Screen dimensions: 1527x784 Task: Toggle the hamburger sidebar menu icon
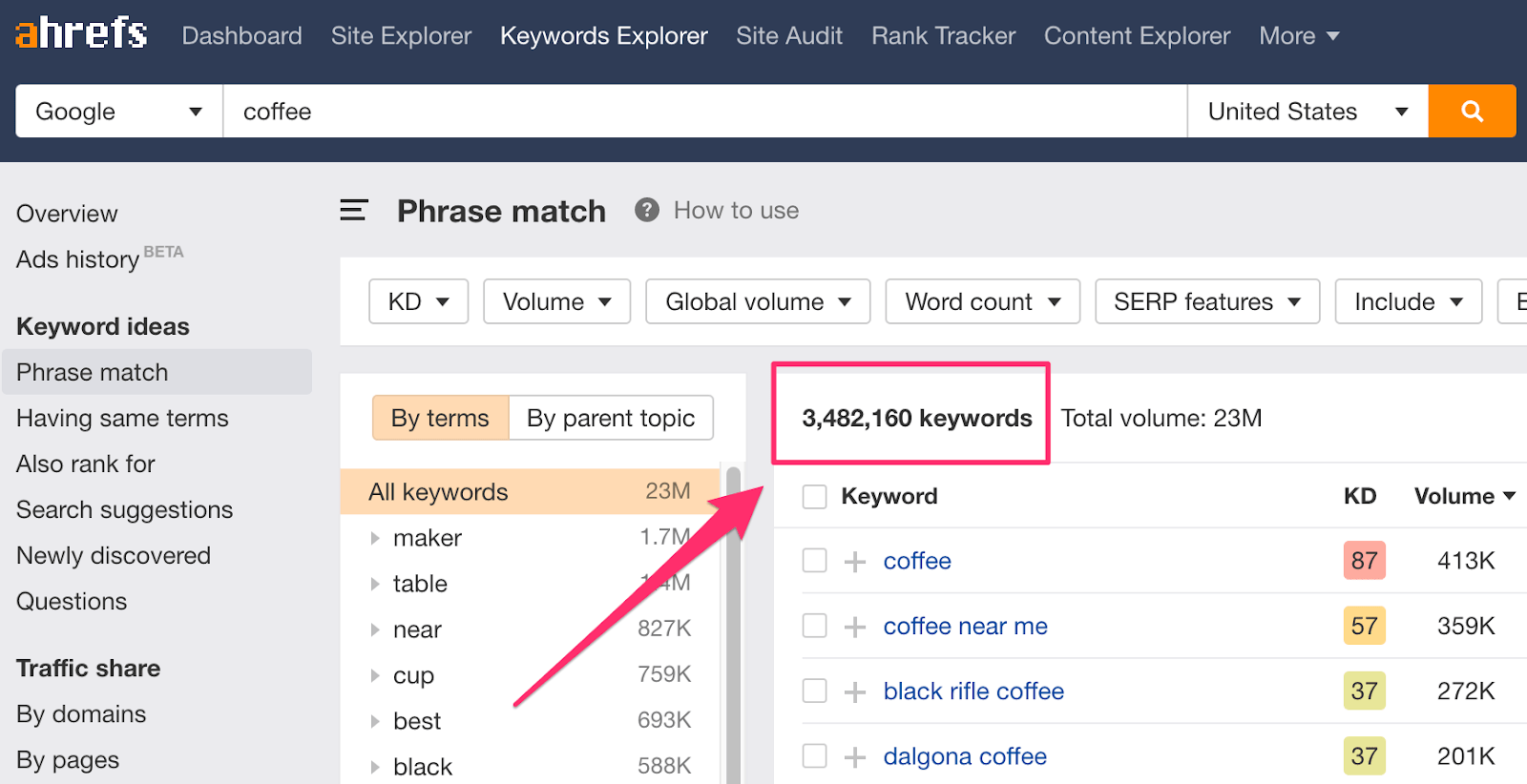point(354,211)
